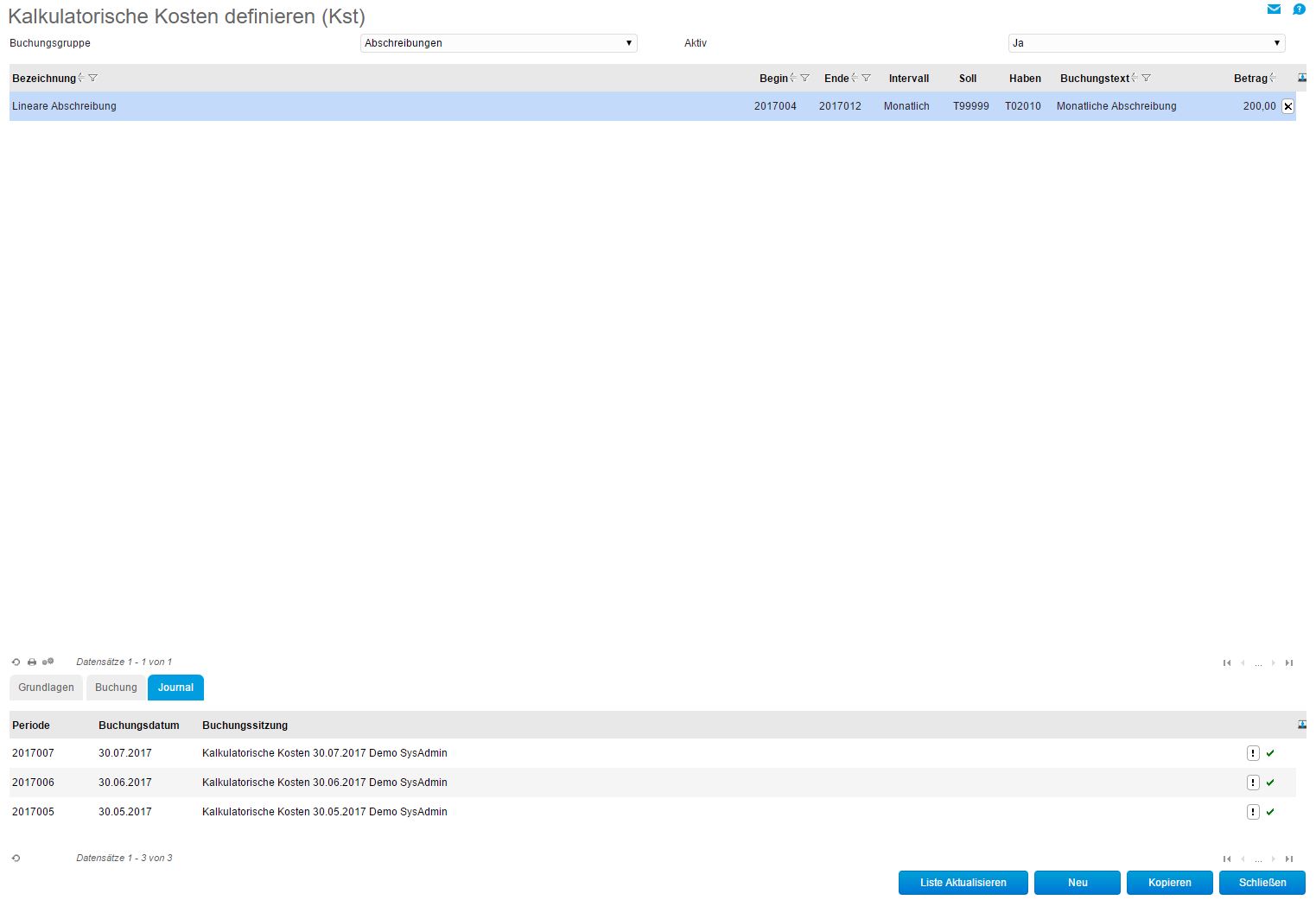Click the Liste Aktualisieren button
The width and height of the screenshot is (1316, 900).
coord(963,883)
